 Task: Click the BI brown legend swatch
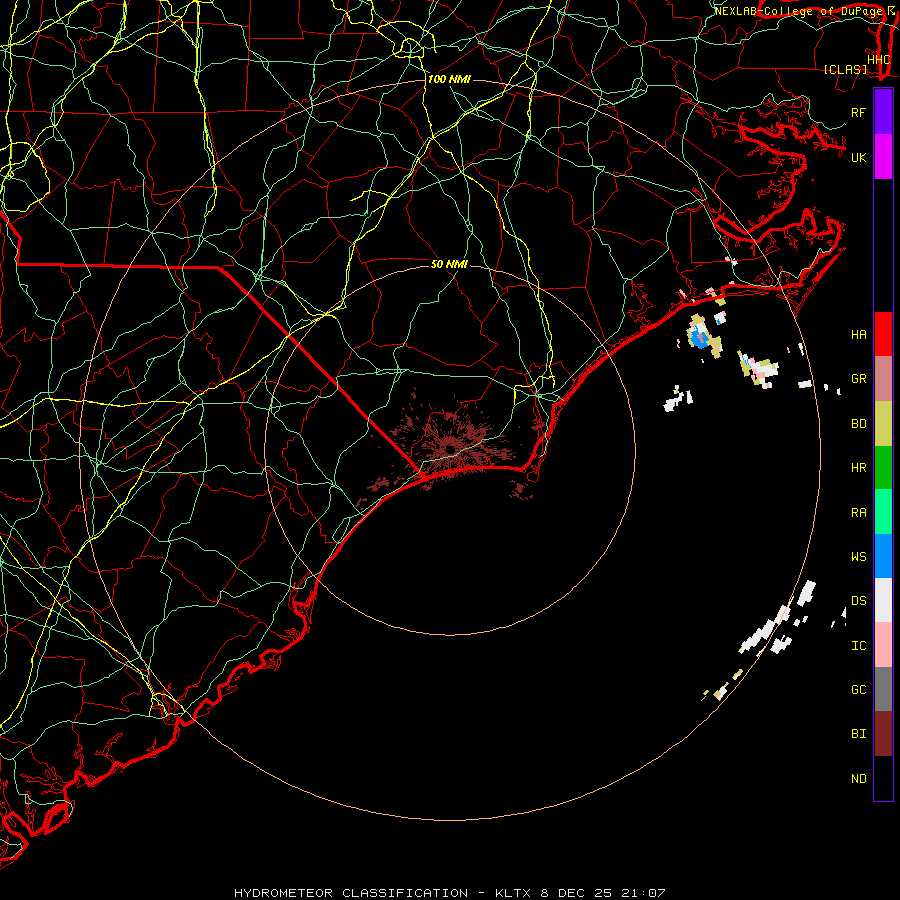point(883,734)
